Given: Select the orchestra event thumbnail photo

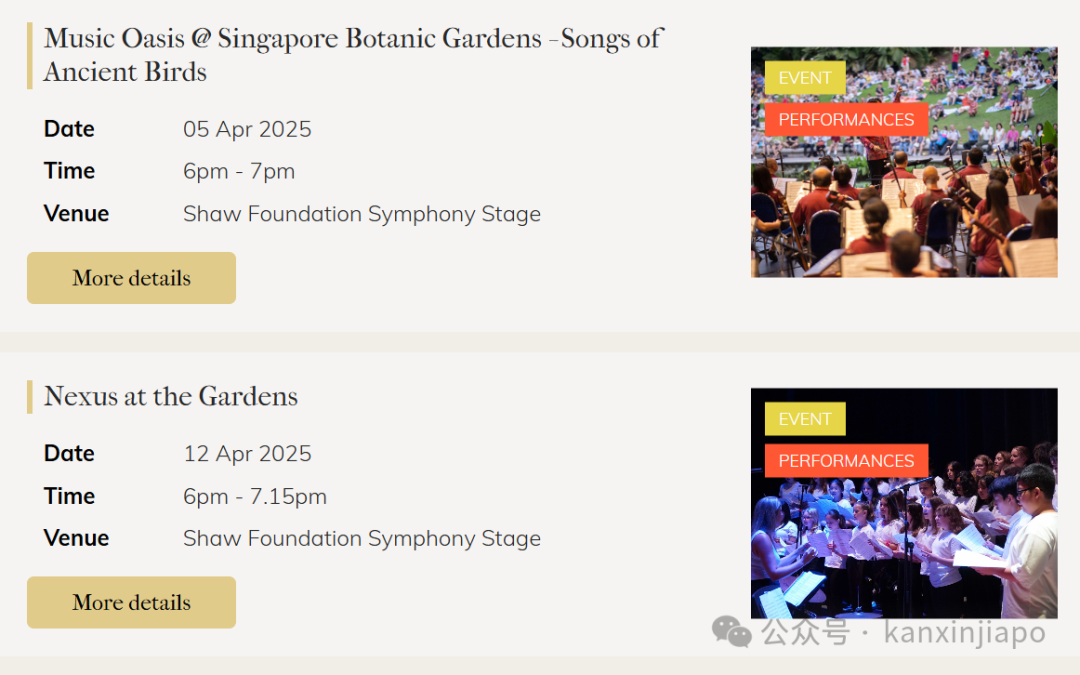Looking at the screenshot, I should pos(904,163).
